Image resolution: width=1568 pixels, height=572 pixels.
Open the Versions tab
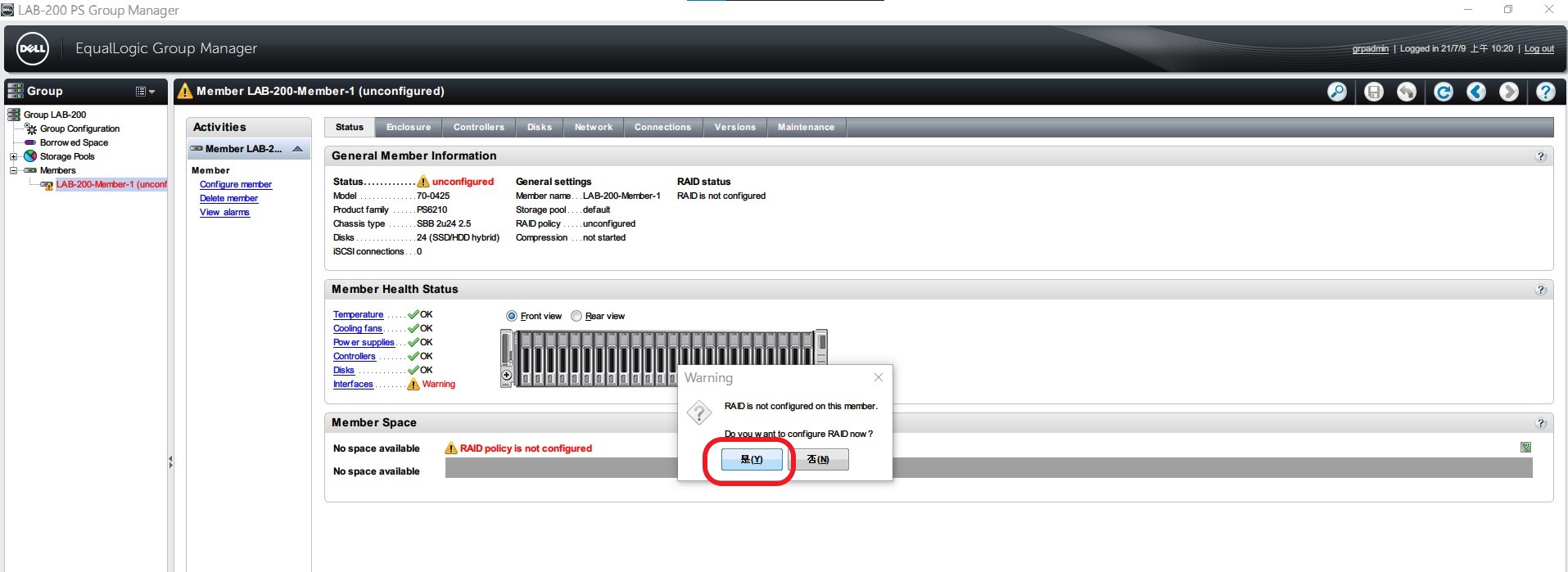coord(735,127)
